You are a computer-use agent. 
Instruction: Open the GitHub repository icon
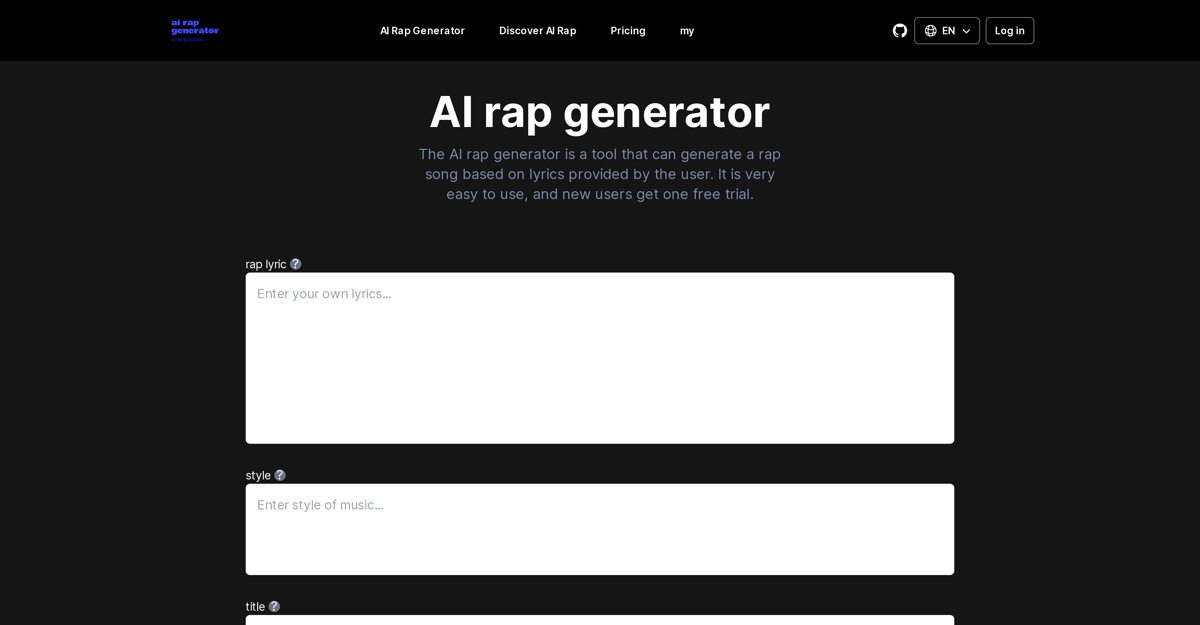900,31
